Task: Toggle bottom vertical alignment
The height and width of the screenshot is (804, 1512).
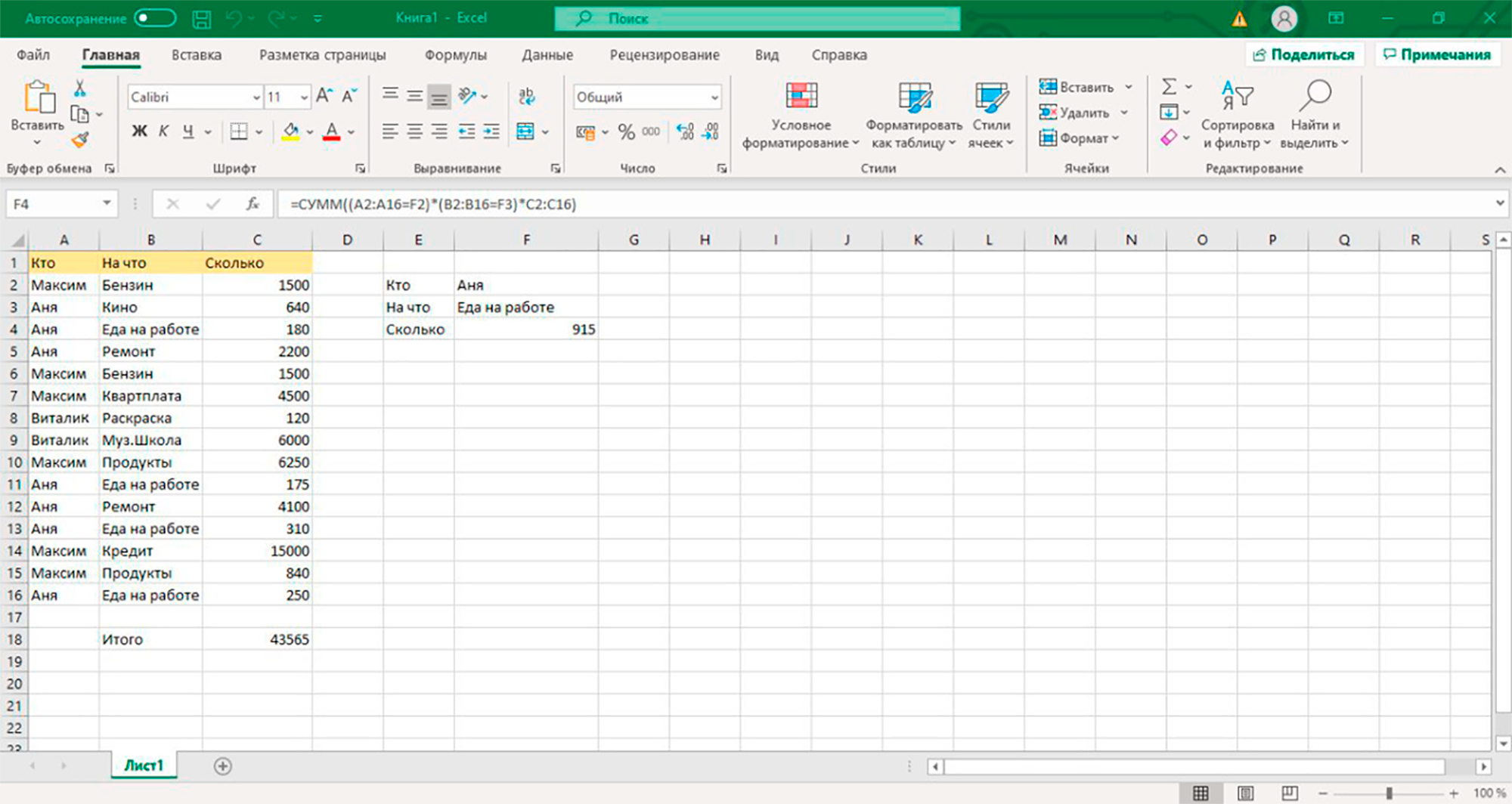Action: coord(438,96)
